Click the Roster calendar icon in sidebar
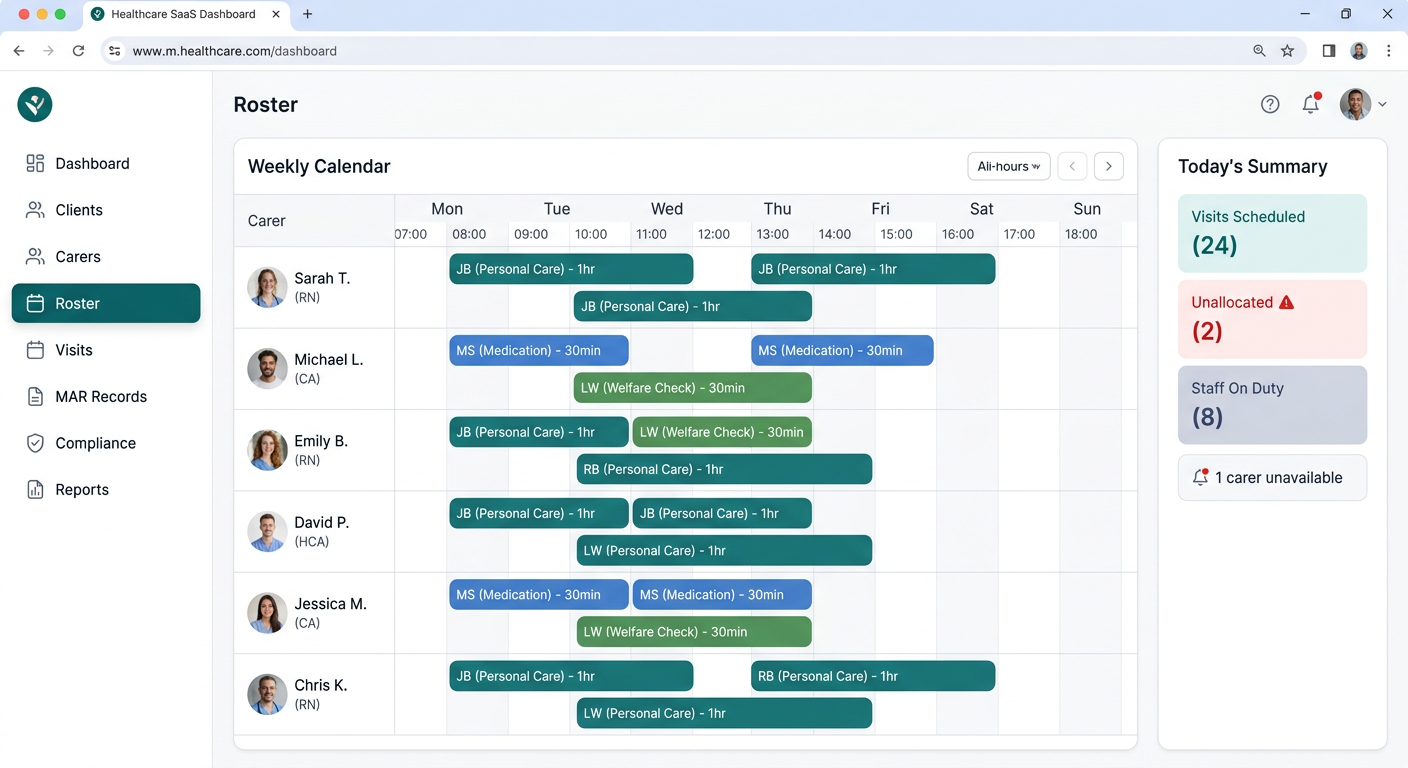This screenshot has height=768, width=1408. pyautogui.click(x=35, y=303)
